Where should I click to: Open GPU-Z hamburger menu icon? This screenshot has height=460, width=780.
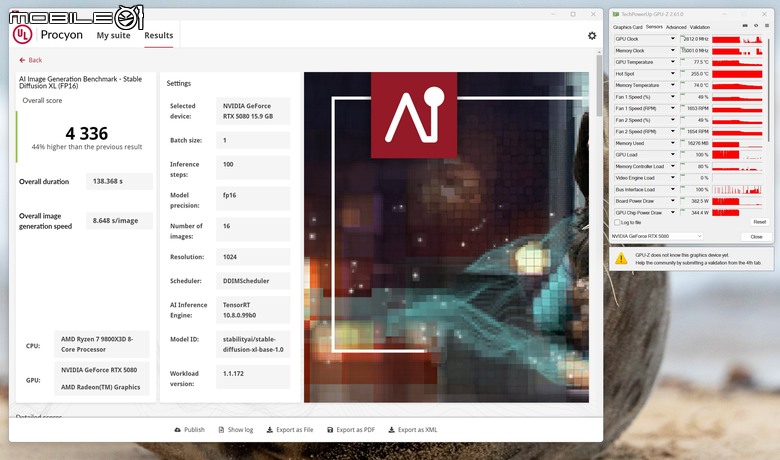(767, 25)
